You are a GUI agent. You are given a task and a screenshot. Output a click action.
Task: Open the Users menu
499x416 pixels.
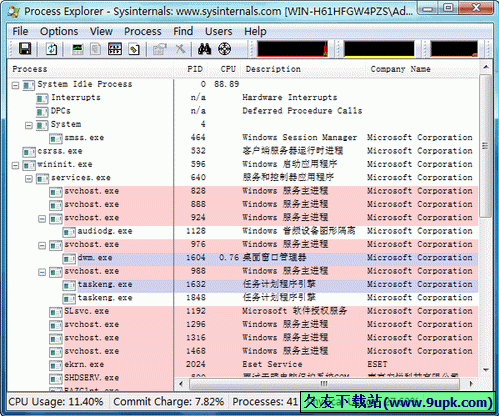[219, 31]
